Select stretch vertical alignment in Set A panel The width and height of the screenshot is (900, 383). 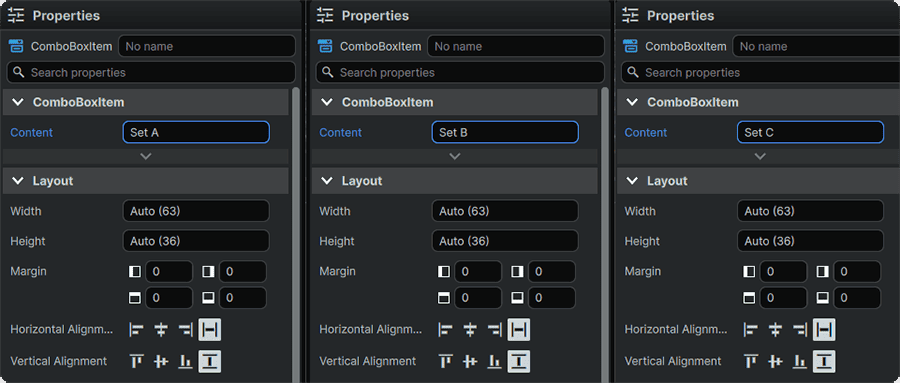pos(210,361)
